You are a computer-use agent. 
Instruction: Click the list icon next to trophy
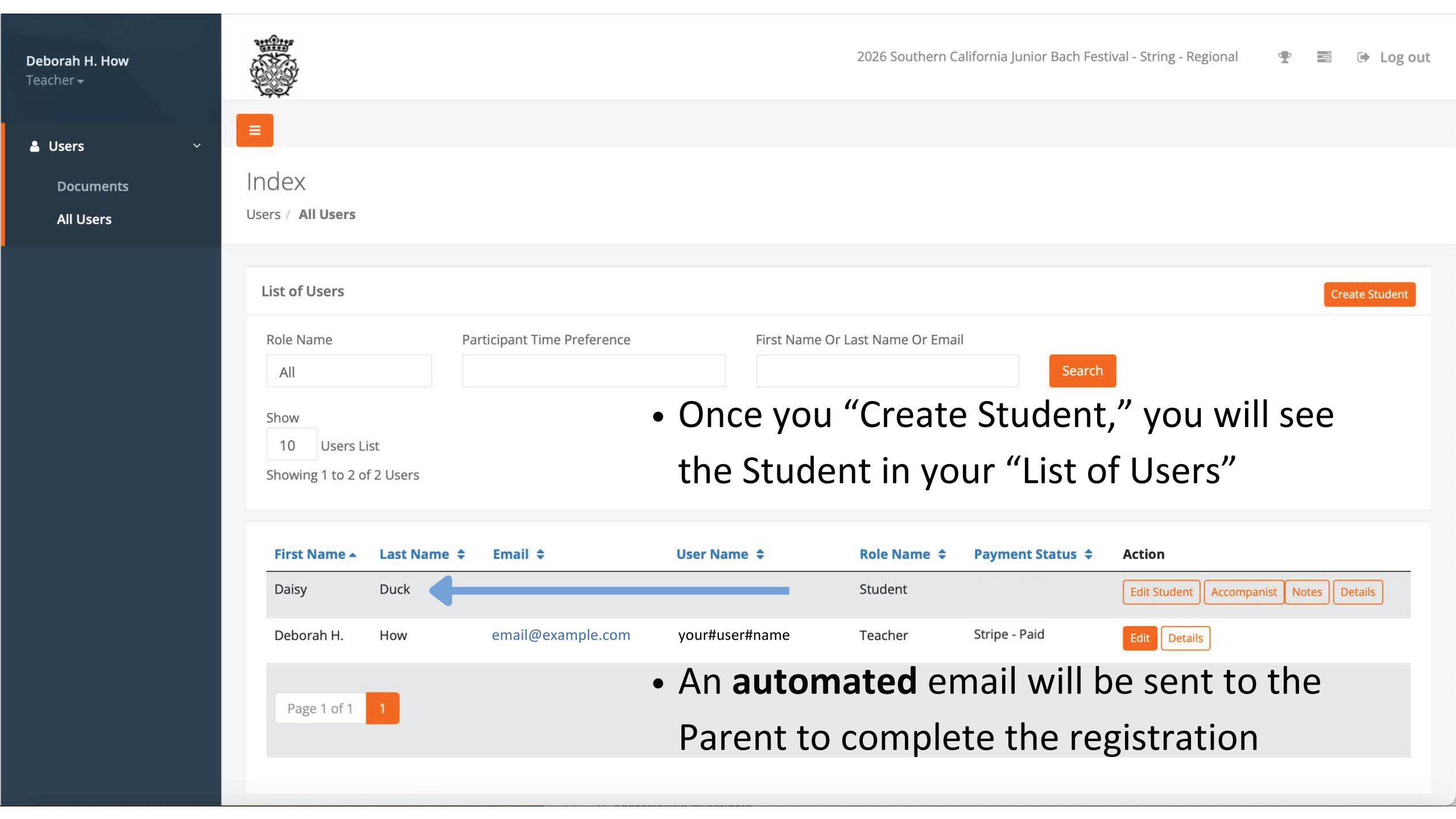[x=1324, y=57]
